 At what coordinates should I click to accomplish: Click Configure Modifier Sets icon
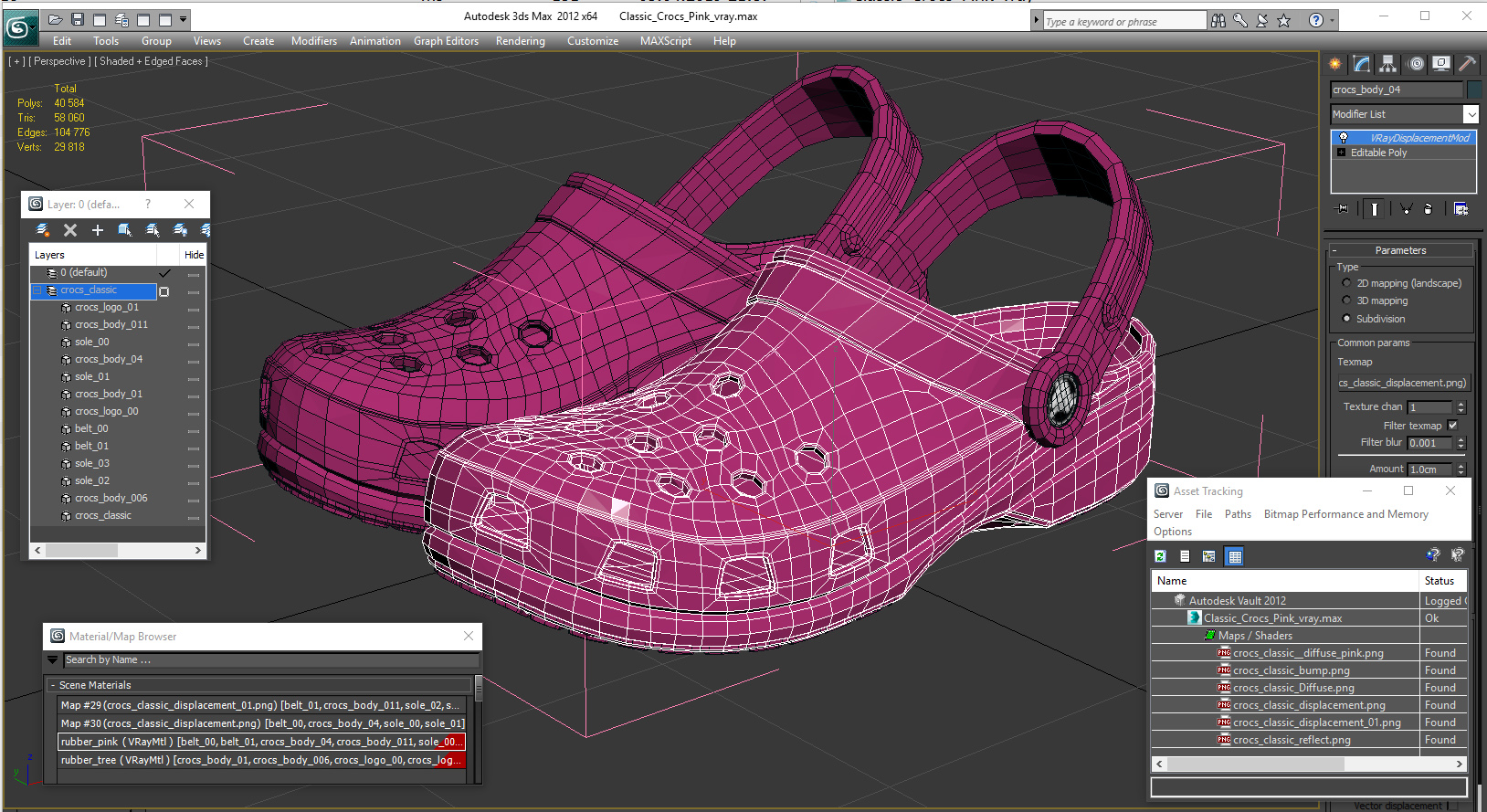(1461, 209)
